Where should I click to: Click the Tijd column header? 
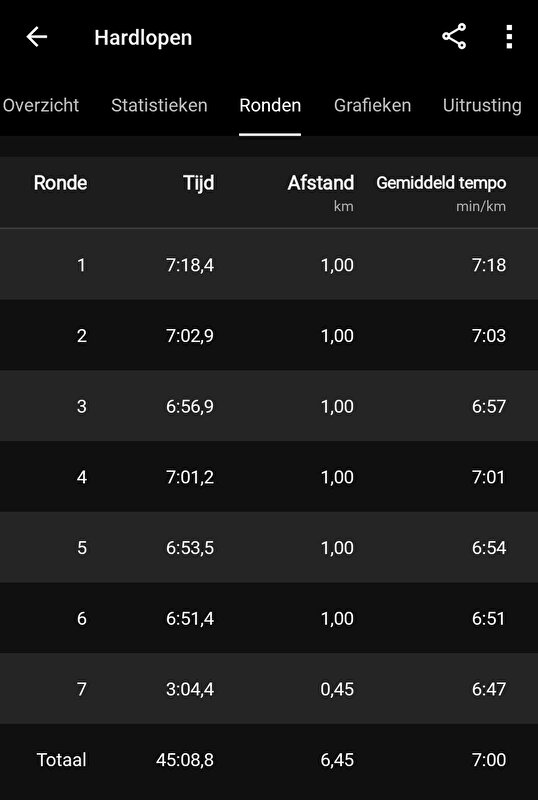[x=199, y=183]
